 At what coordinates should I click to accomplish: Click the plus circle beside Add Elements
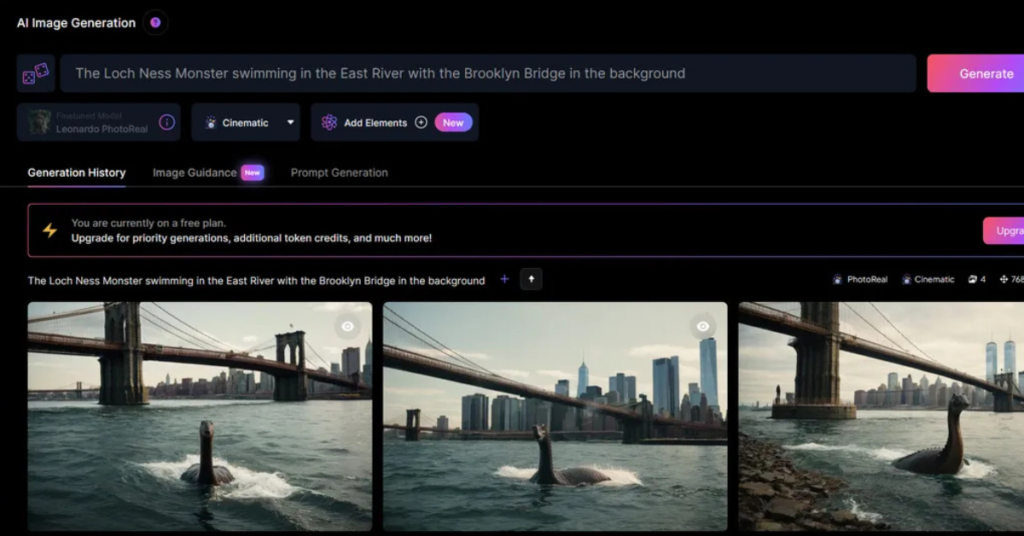[421, 122]
